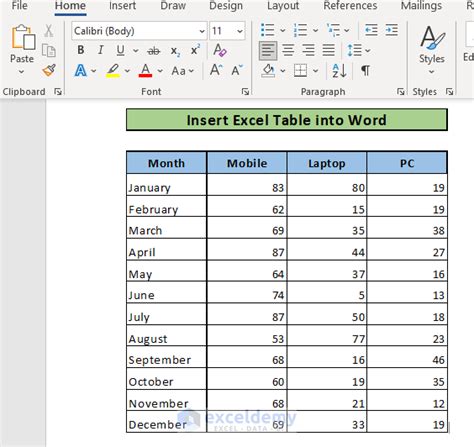The width and height of the screenshot is (474, 447).
Task: Click the Paste clipboard icon
Action: tap(23, 37)
